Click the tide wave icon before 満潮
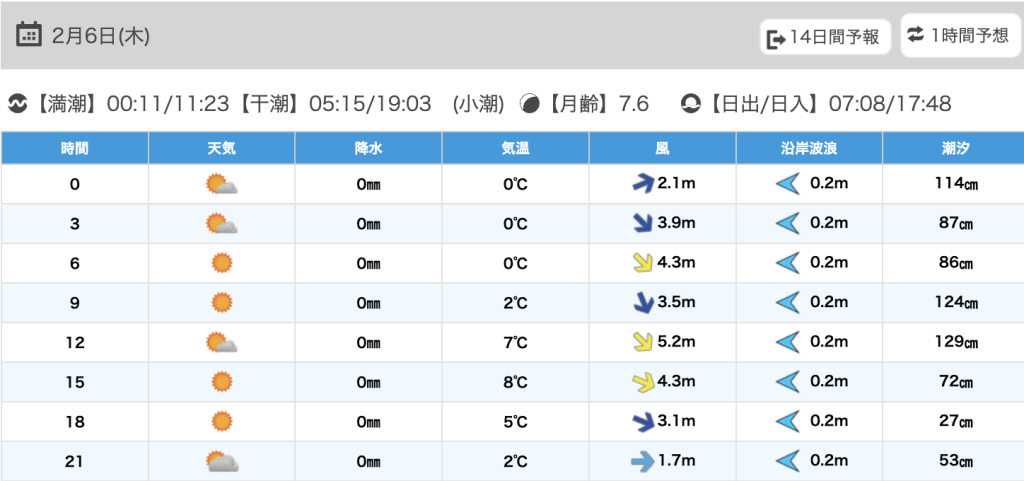The height and width of the screenshot is (481, 1024). click(x=17, y=103)
